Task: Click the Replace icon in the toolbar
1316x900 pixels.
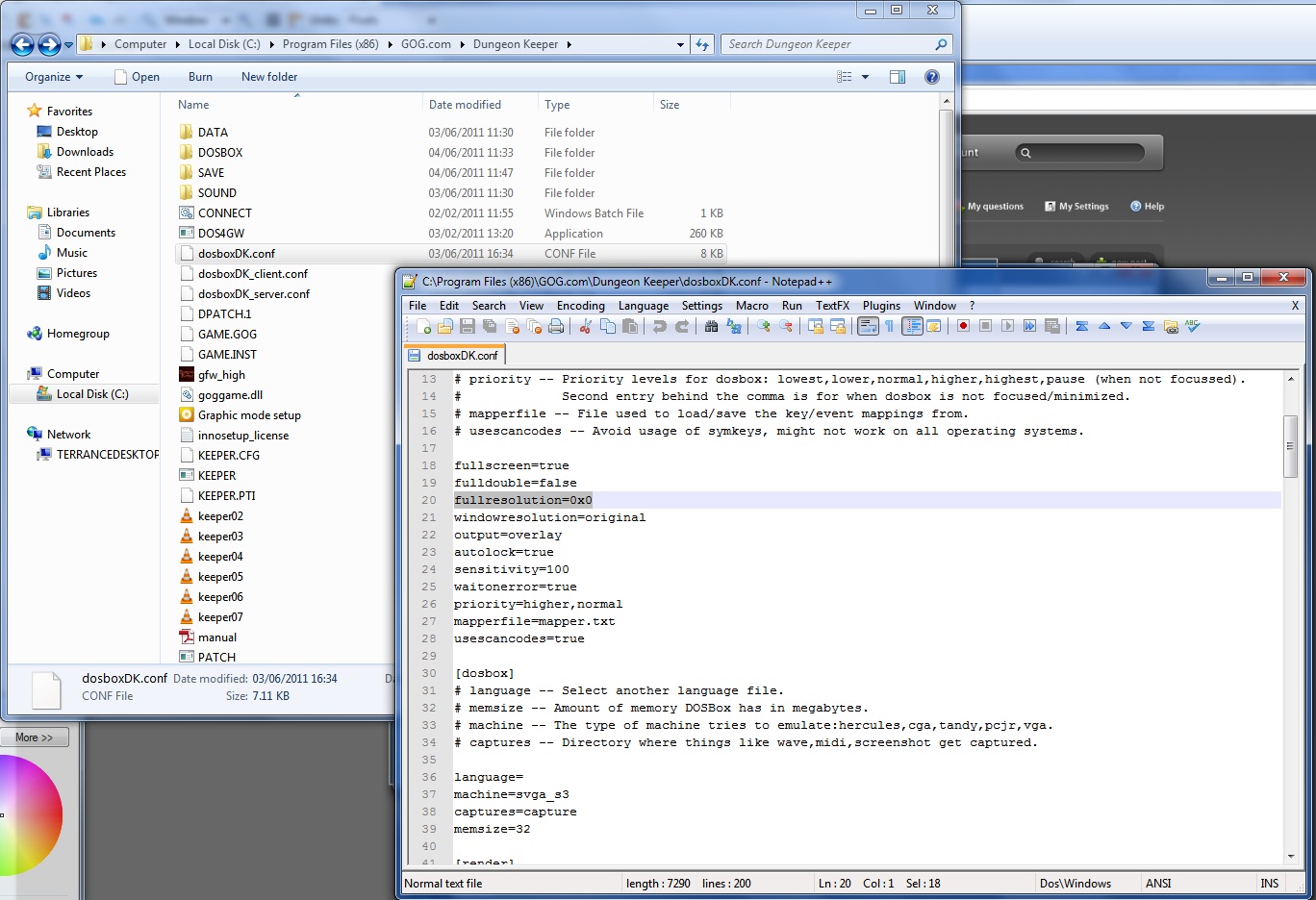Action: 734,327
